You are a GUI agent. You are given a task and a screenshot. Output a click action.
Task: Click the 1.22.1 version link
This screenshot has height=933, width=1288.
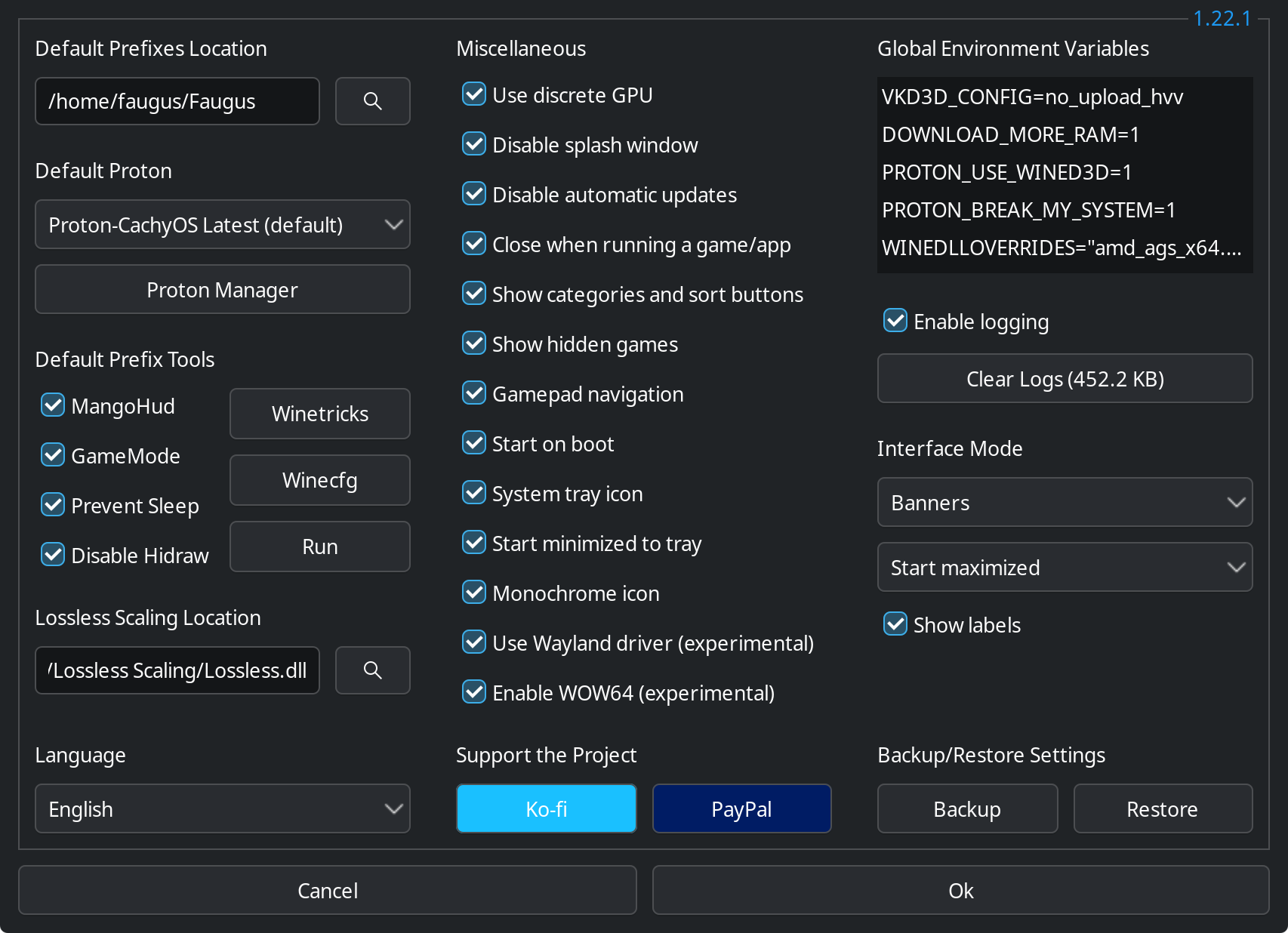point(1222,18)
